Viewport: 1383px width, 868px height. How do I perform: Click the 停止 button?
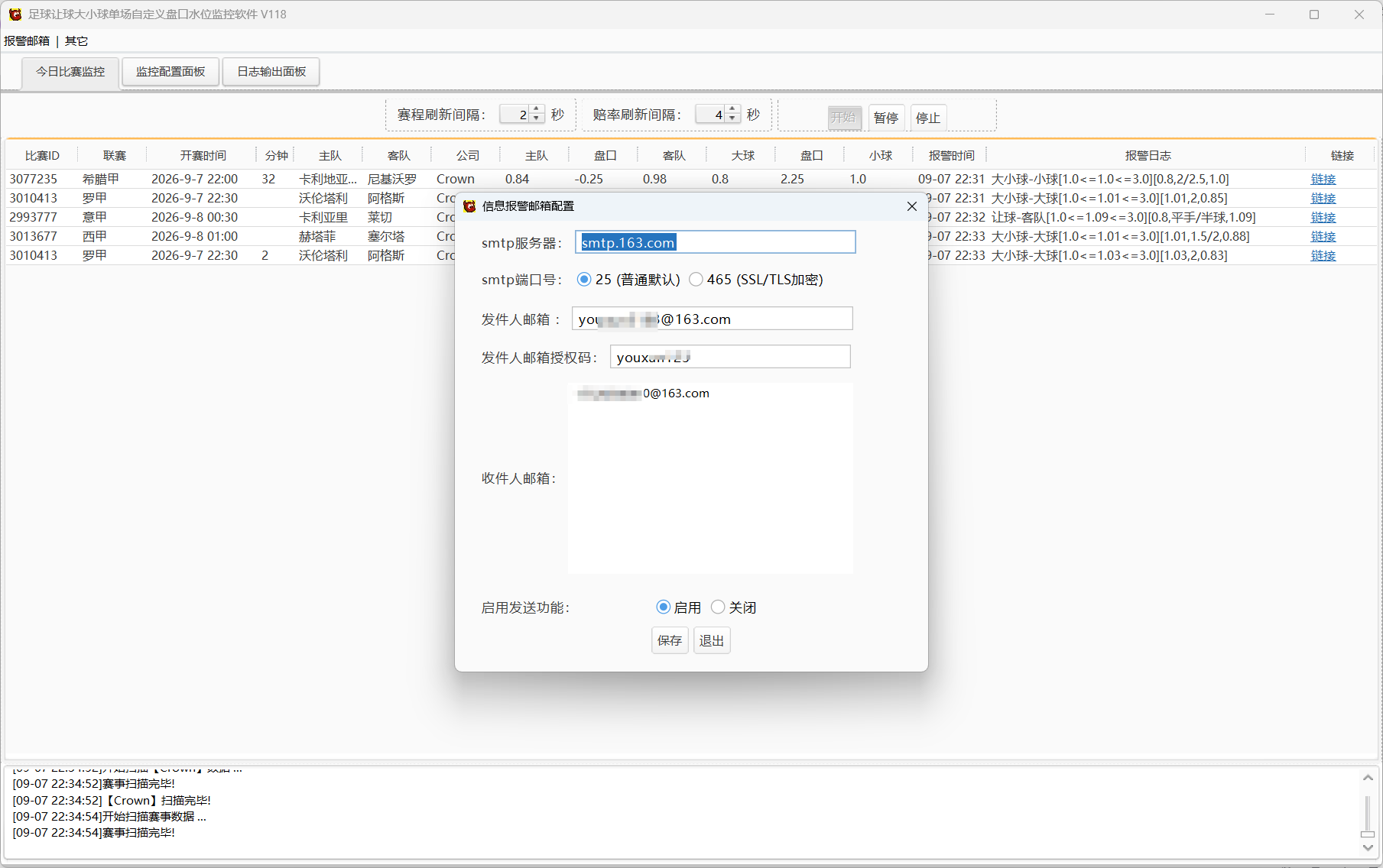pos(928,118)
